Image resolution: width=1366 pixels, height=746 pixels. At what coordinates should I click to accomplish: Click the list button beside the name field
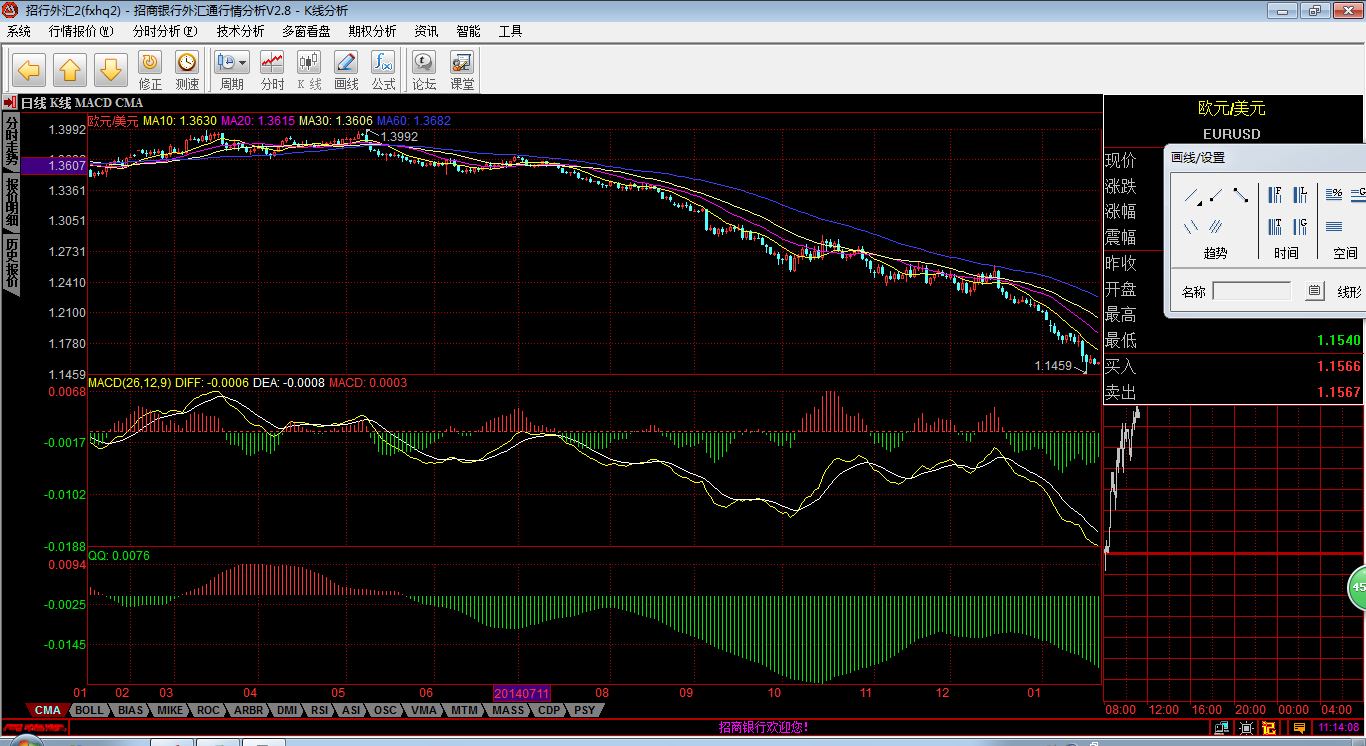tap(1314, 292)
